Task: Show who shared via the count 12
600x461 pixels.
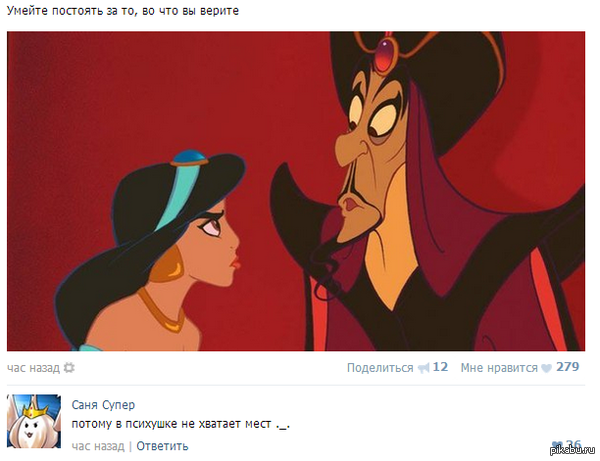Action: 440,367
